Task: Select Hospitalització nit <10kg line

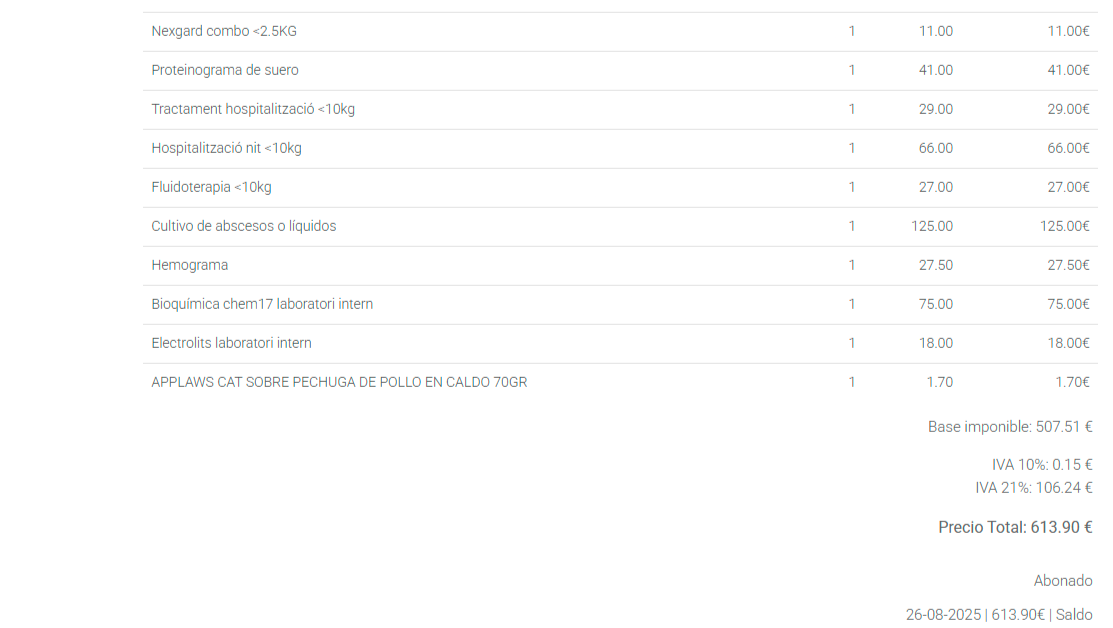Action: click(226, 148)
